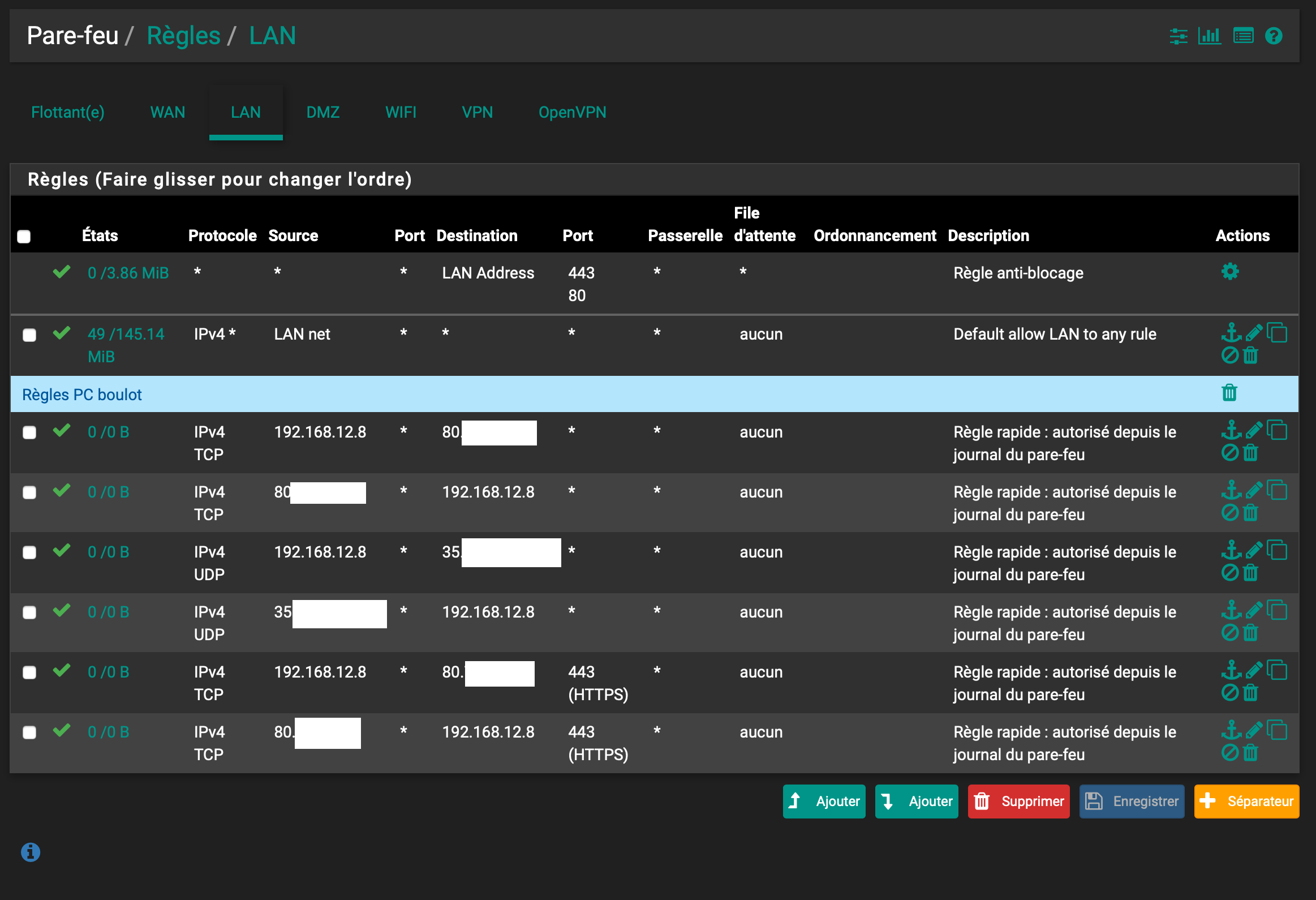Toggle the select-all rules checkbox in header

click(24, 236)
